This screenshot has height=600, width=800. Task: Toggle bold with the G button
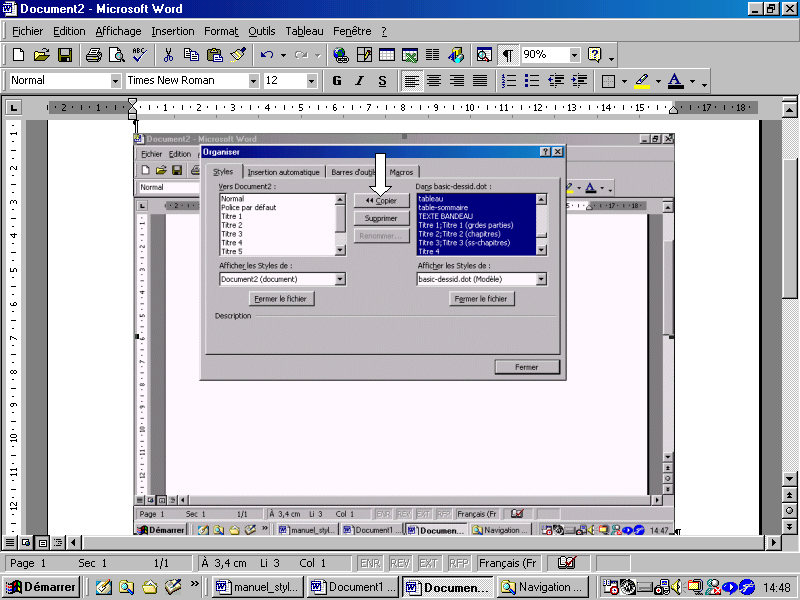point(337,81)
